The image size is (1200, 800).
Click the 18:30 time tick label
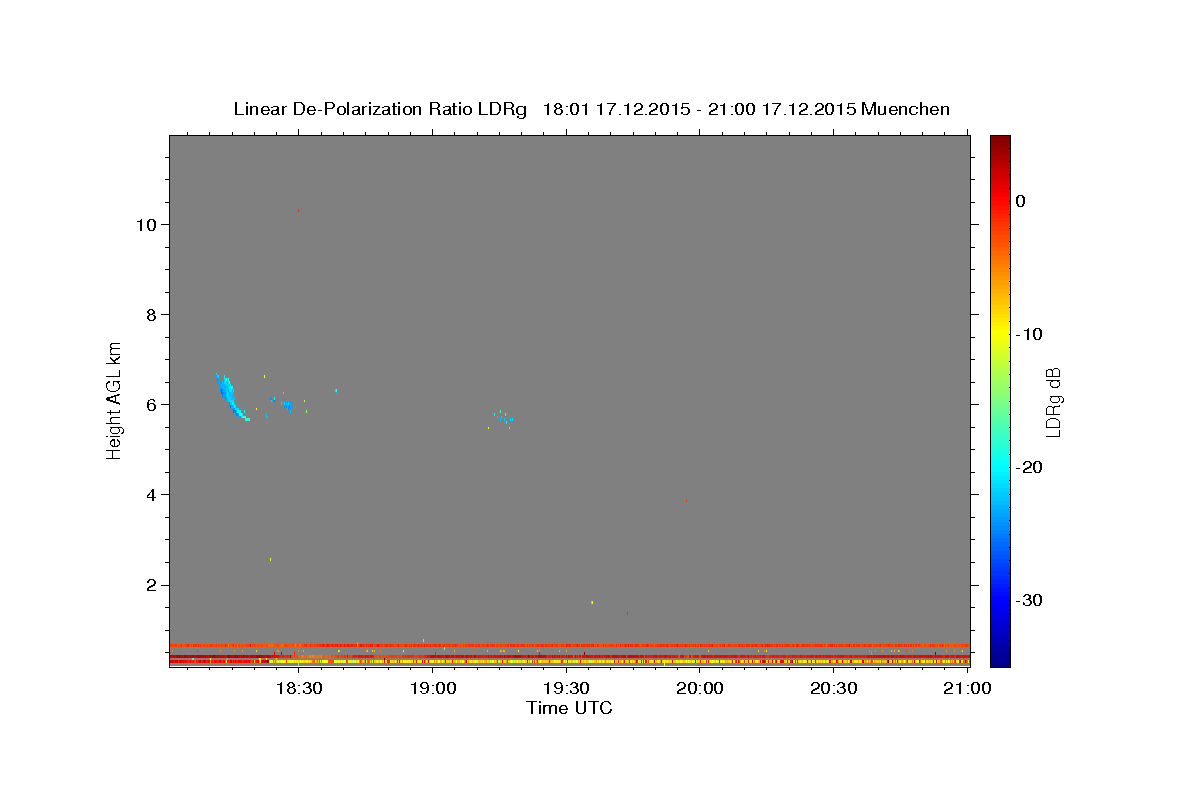[297, 688]
